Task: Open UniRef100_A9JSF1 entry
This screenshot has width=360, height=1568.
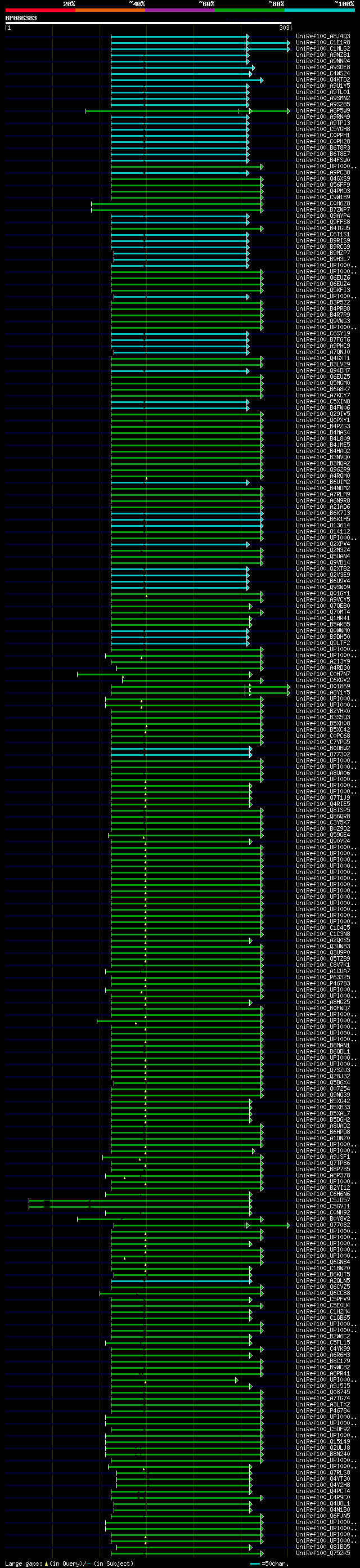Action: (x=323, y=1157)
